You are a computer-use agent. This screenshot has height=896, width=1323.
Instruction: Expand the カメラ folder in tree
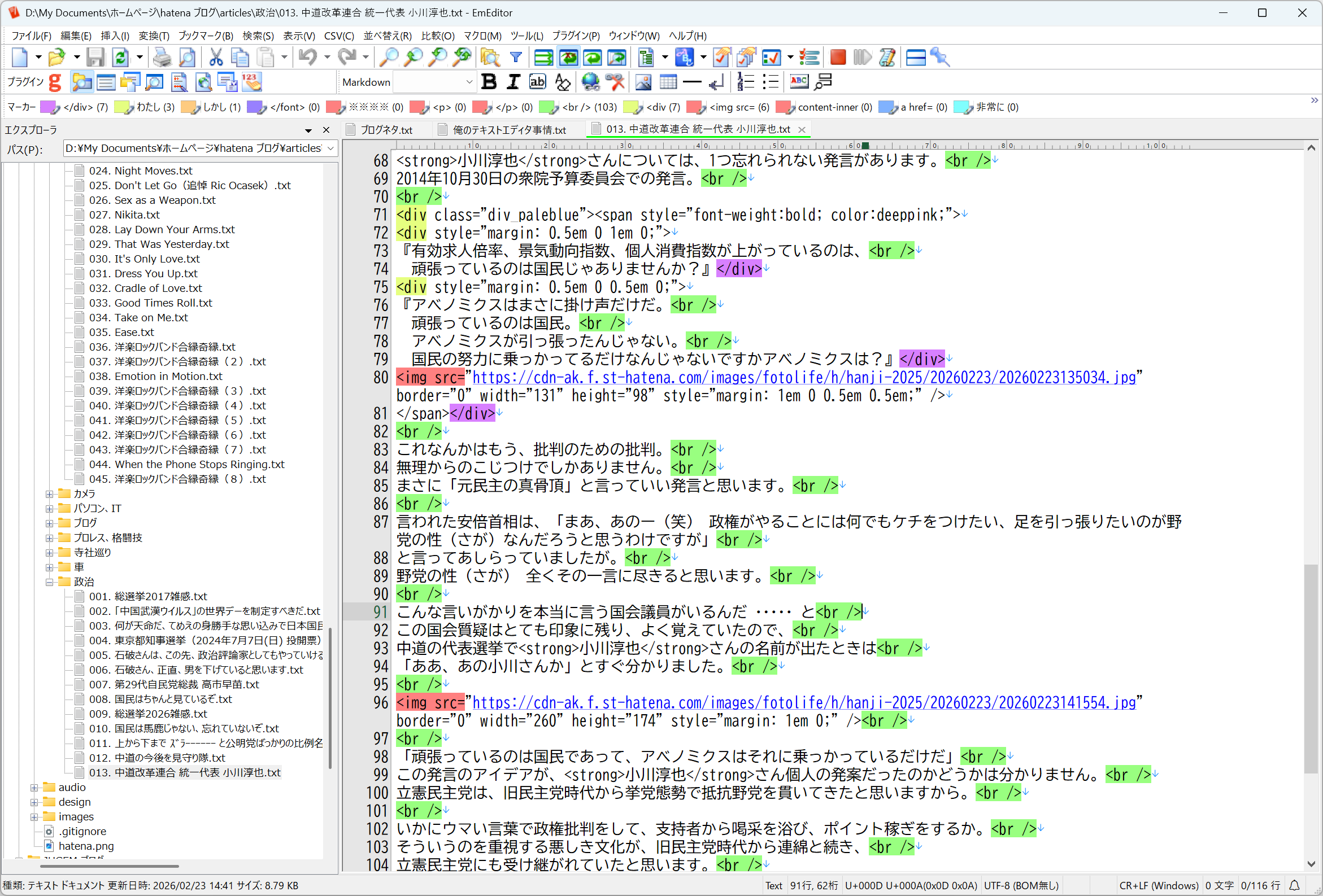(50, 494)
